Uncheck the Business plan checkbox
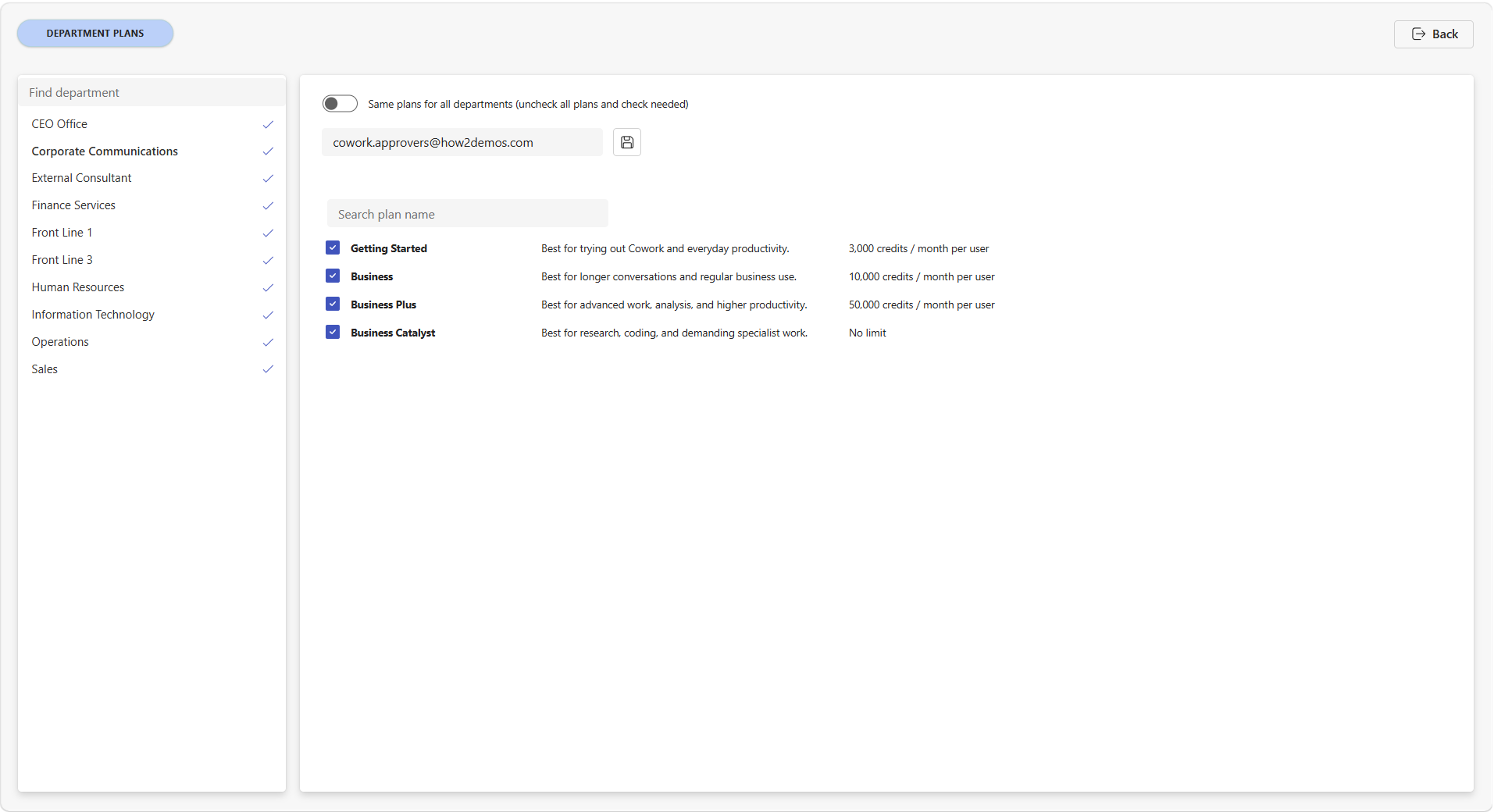1494x812 pixels. (333, 276)
